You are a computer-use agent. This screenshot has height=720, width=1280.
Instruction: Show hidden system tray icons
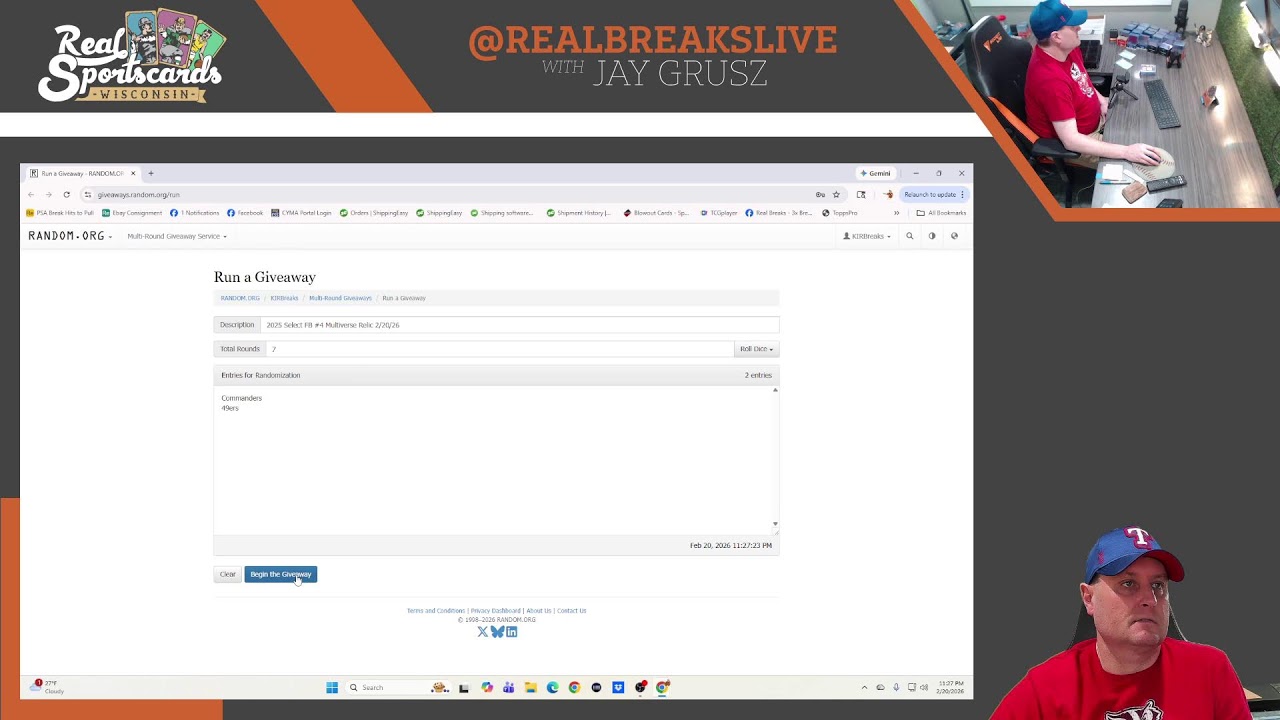point(864,688)
